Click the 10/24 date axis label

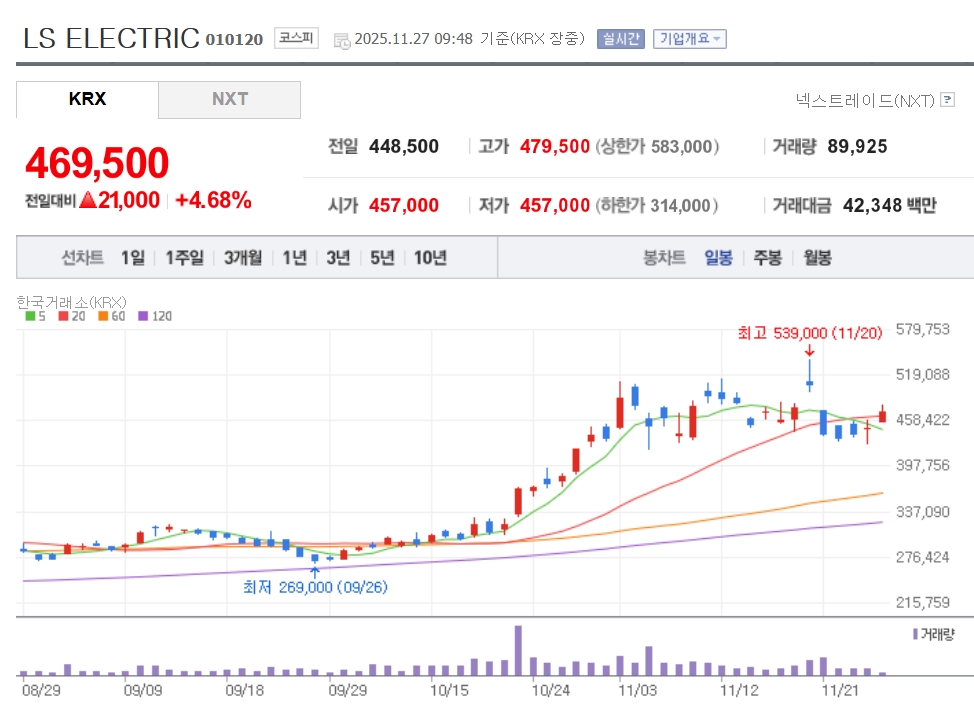click(x=550, y=690)
